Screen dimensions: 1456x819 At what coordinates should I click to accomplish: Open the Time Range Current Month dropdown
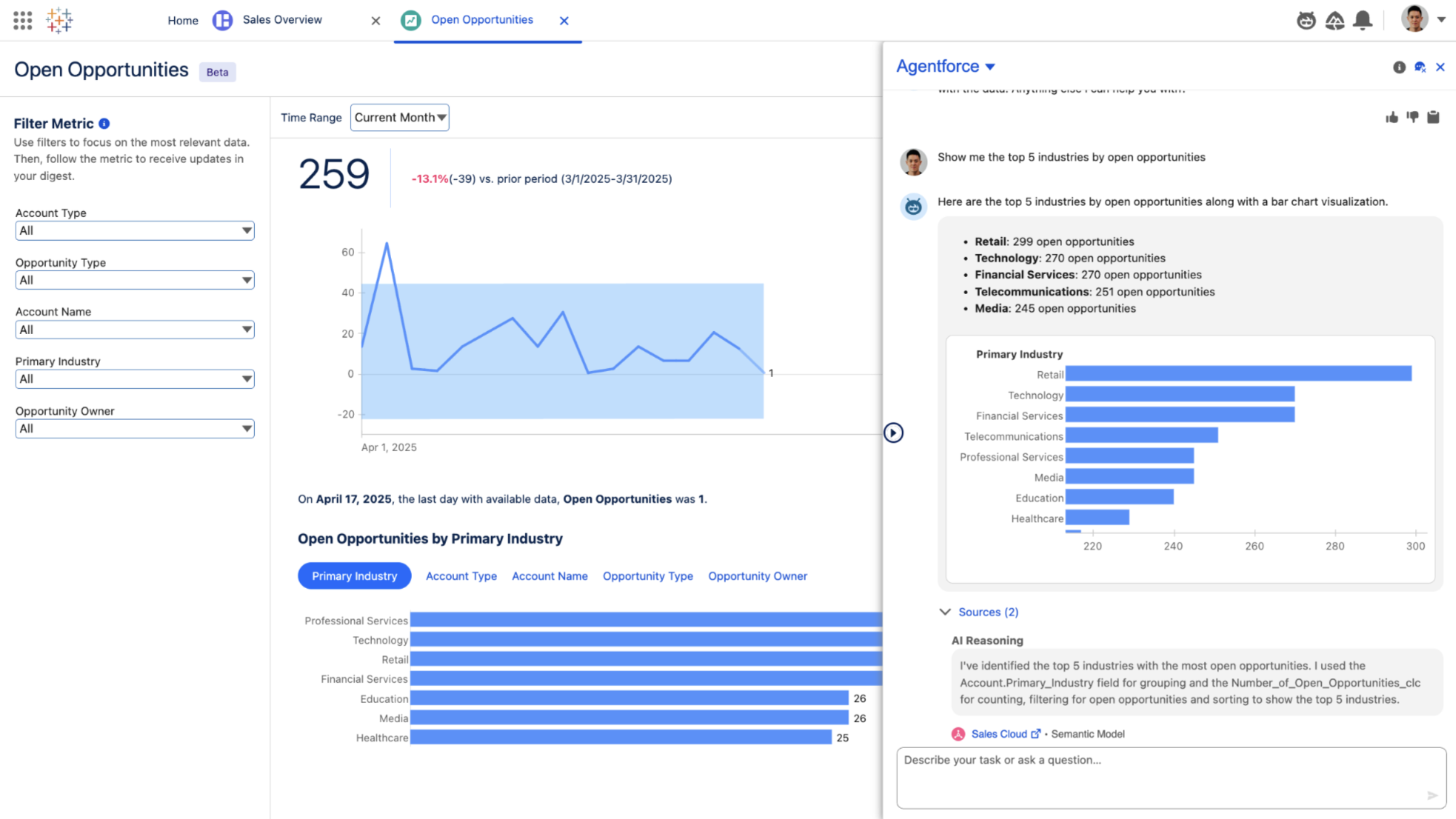400,117
